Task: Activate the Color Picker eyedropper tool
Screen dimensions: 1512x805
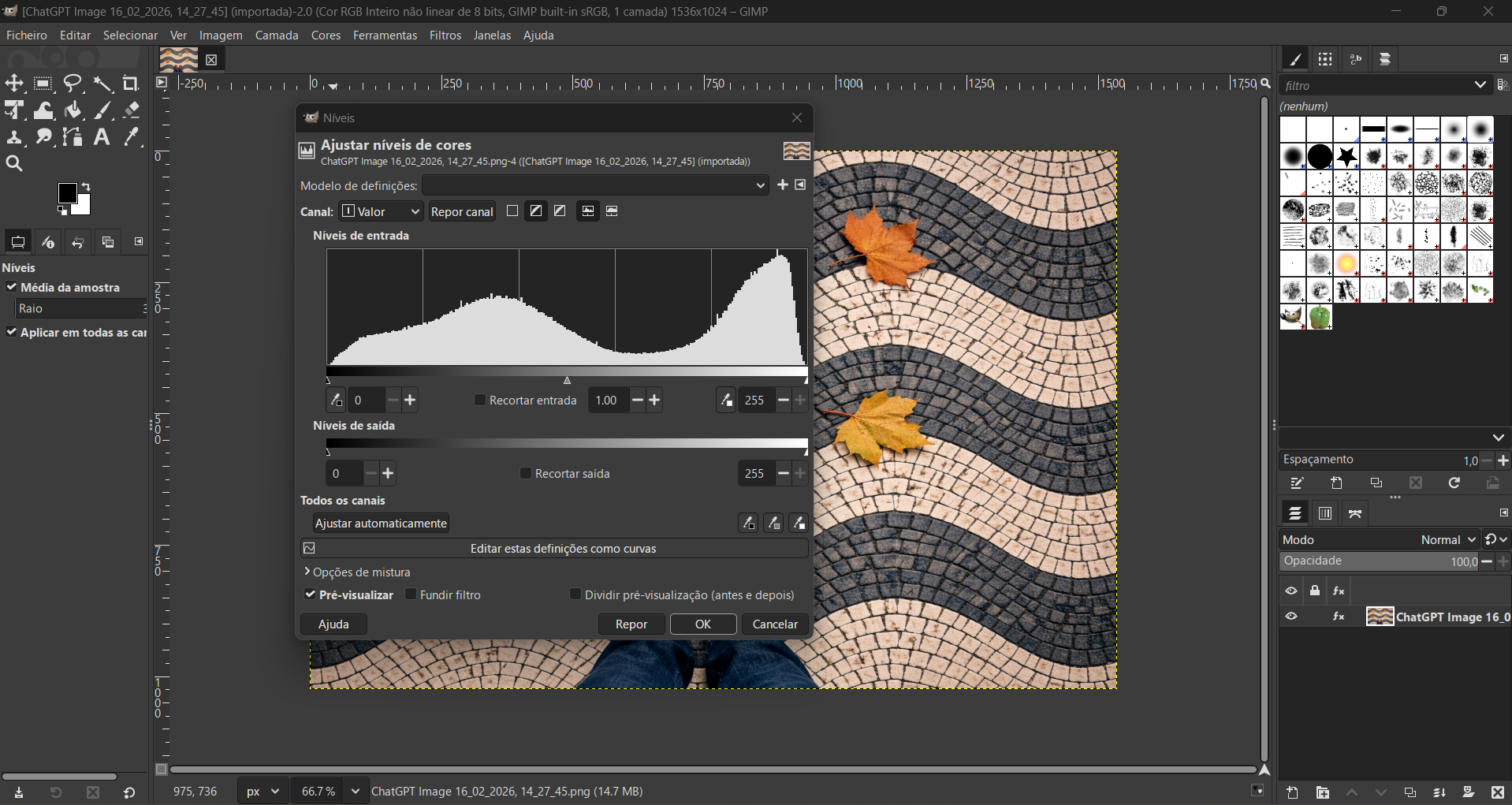Action: [132, 137]
